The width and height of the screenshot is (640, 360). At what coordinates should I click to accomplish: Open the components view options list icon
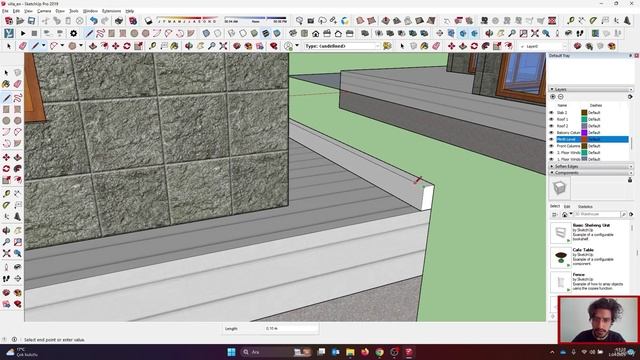(555, 214)
